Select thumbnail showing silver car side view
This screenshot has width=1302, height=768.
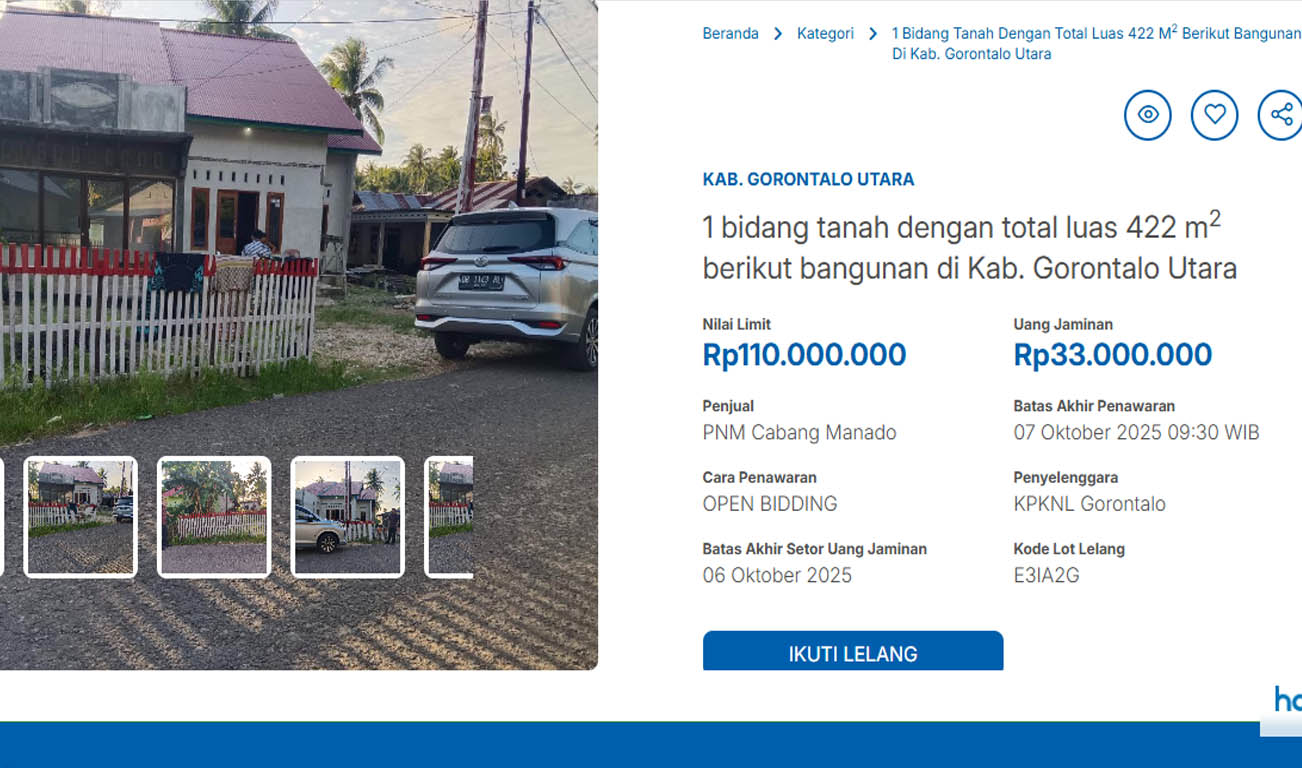click(347, 517)
